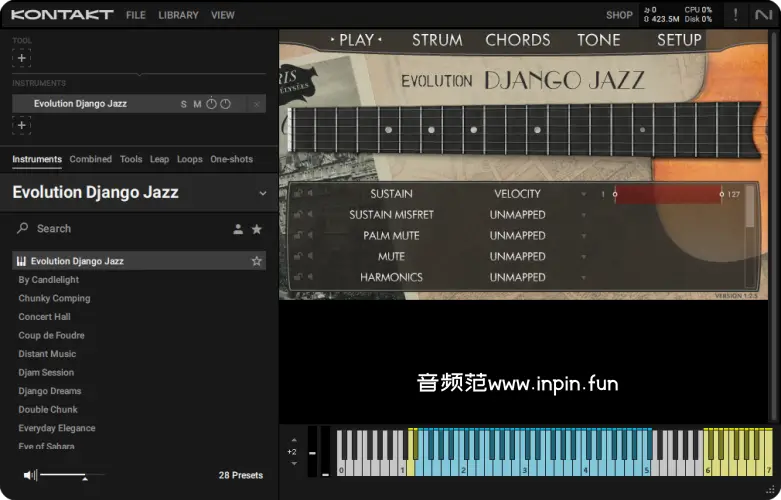Click the Search presets field

120,229
